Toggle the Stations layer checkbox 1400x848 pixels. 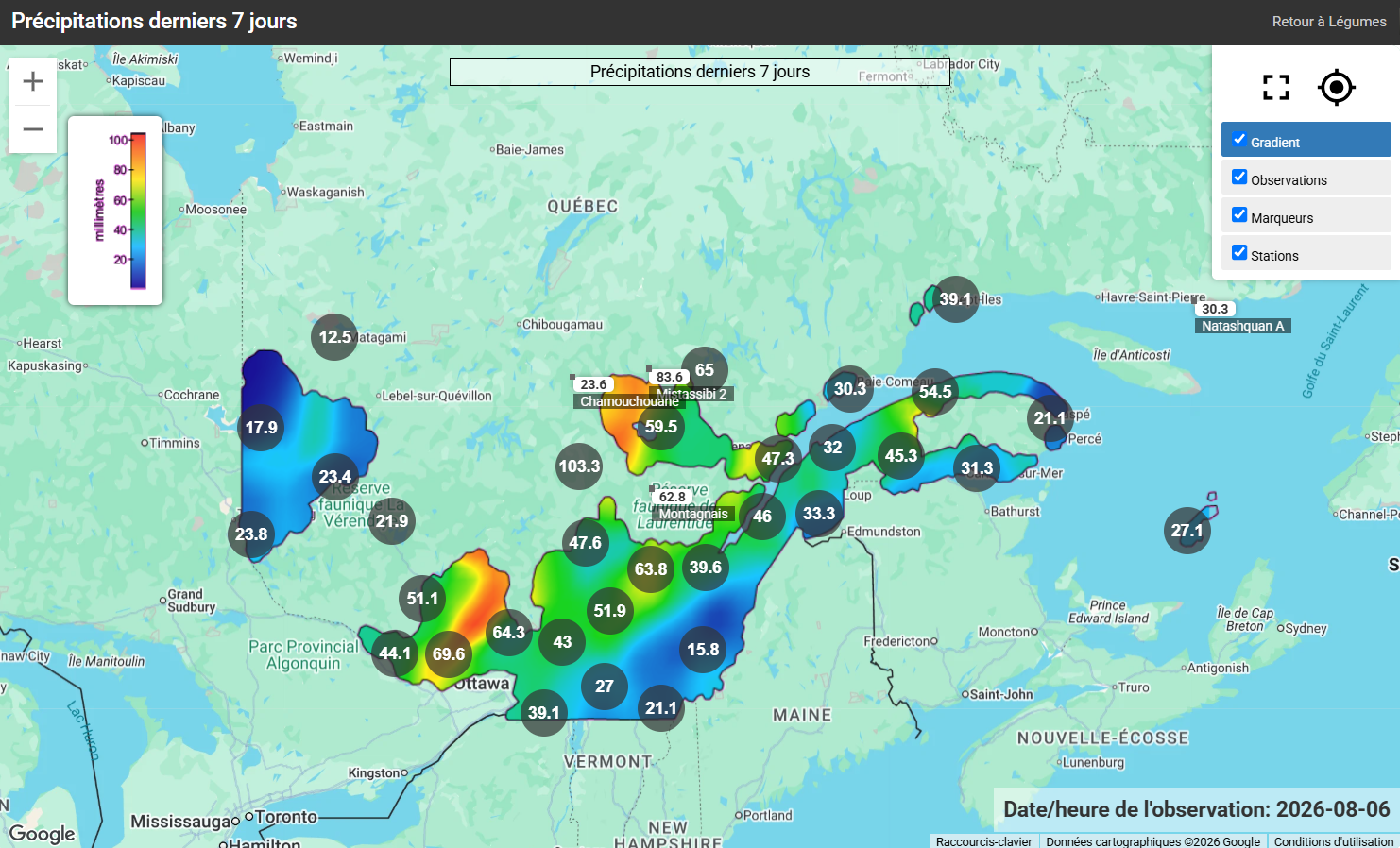tap(1239, 253)
